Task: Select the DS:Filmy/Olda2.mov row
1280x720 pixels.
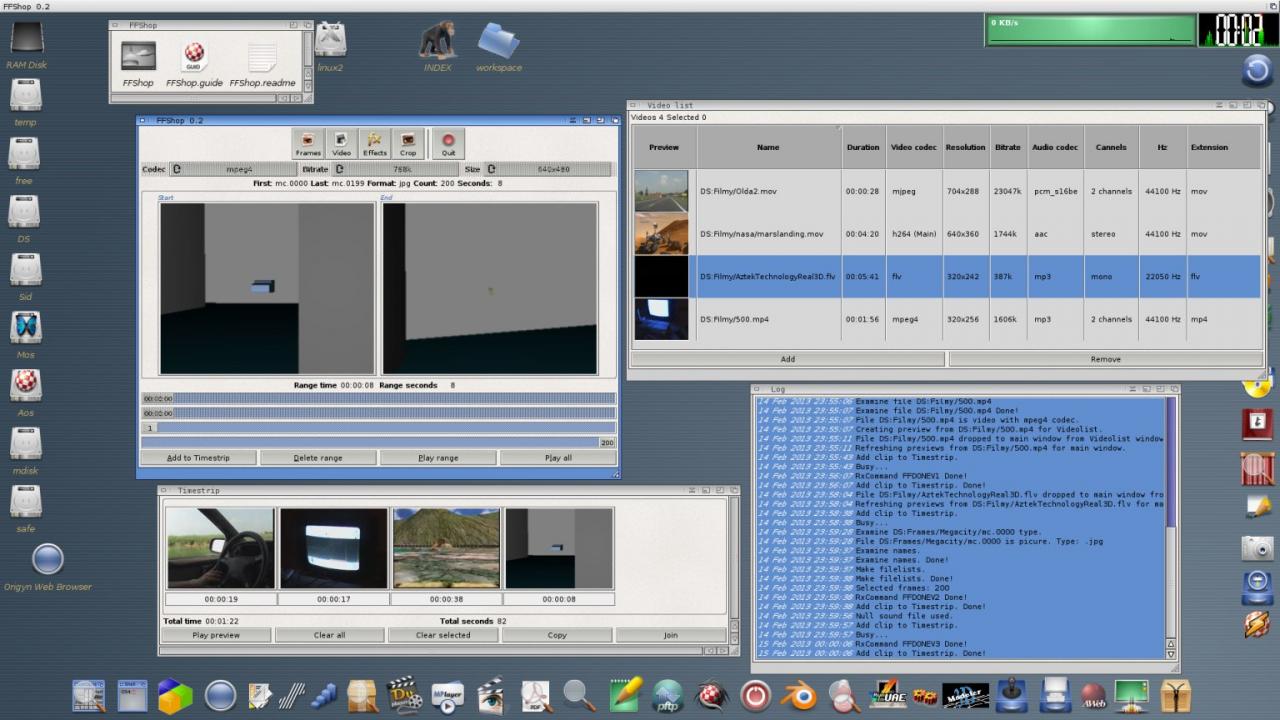Action: (768, 191)
